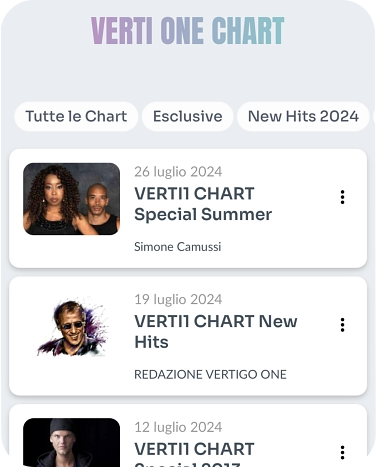This screenshot has height=468, width=376.
Task: Select the Esclusive filter chip
Action: [188, 116]
